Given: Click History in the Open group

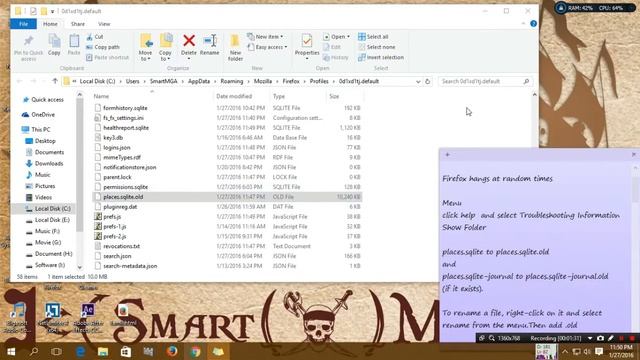Looking at the screenshot, I should coord(336,58).
